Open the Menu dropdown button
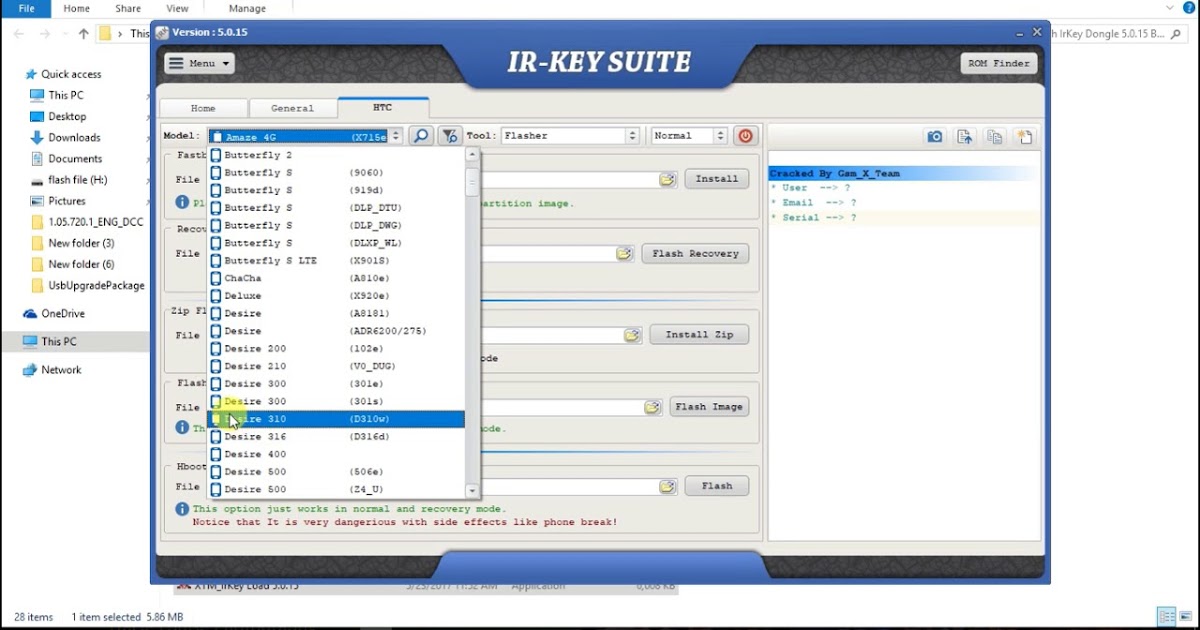1200x630 pixels. [200, 63]
